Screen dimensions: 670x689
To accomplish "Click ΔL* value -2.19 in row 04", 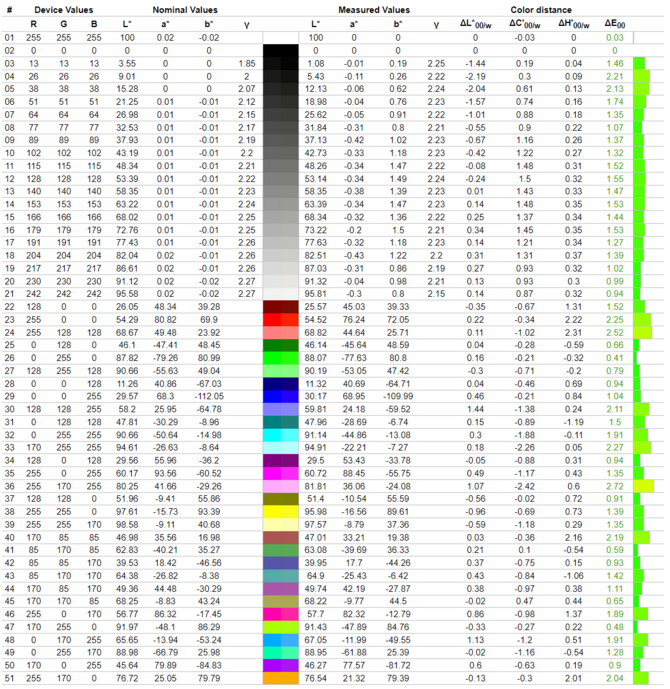I will 475,76.
